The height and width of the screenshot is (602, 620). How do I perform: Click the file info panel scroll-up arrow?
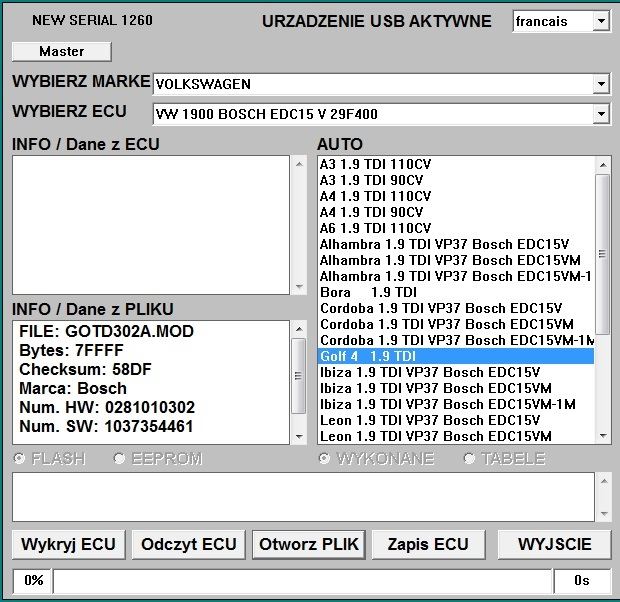pos(299,329)
